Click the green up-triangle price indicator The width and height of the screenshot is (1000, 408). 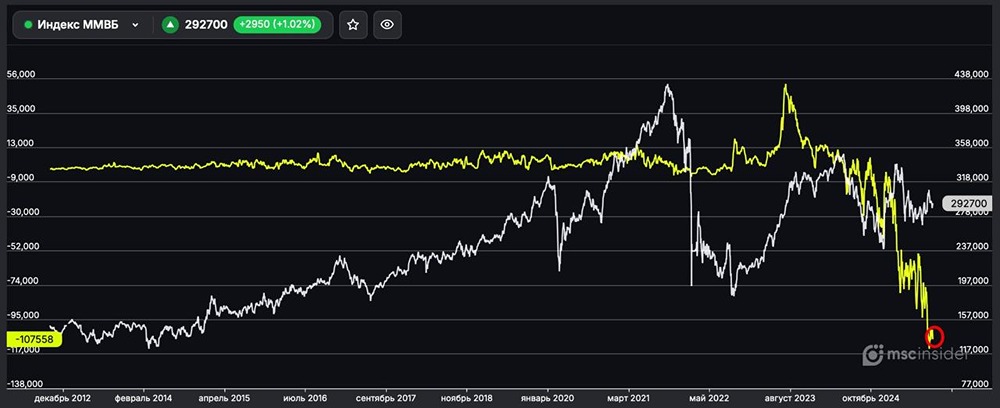[x=170, y=25]
